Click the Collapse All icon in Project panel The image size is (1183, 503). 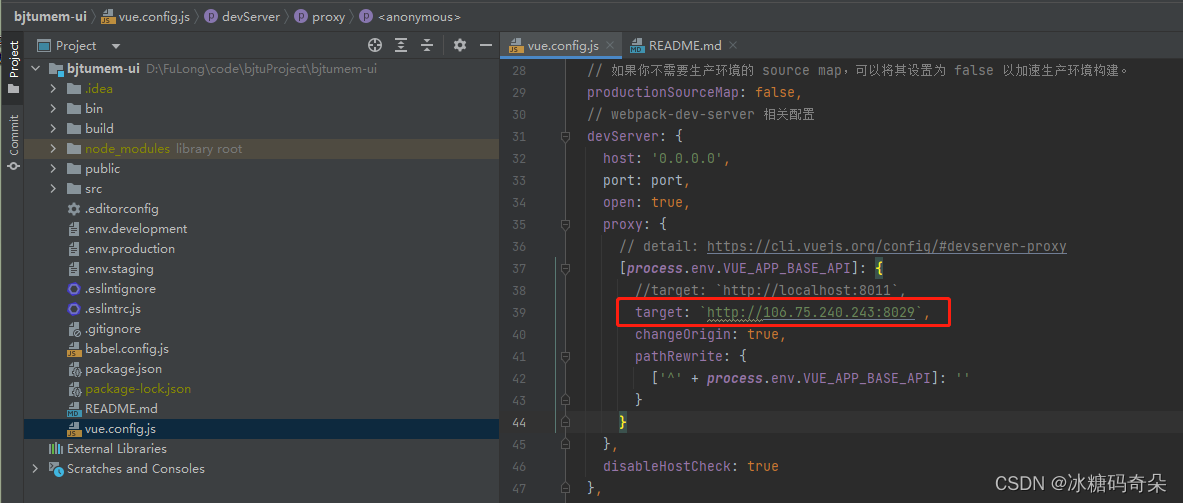coord(427,45)
